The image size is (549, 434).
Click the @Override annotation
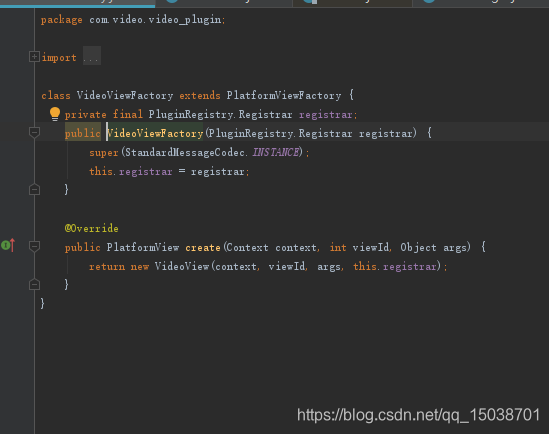[x=91, y=228]
